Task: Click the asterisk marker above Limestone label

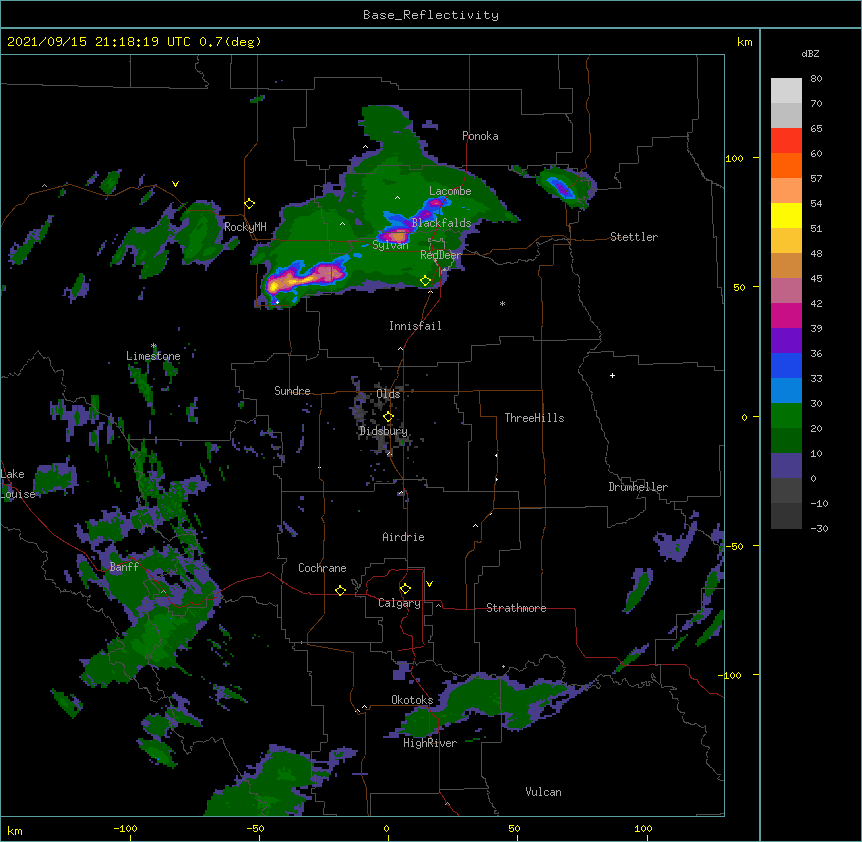Action: tap(153, 346)
